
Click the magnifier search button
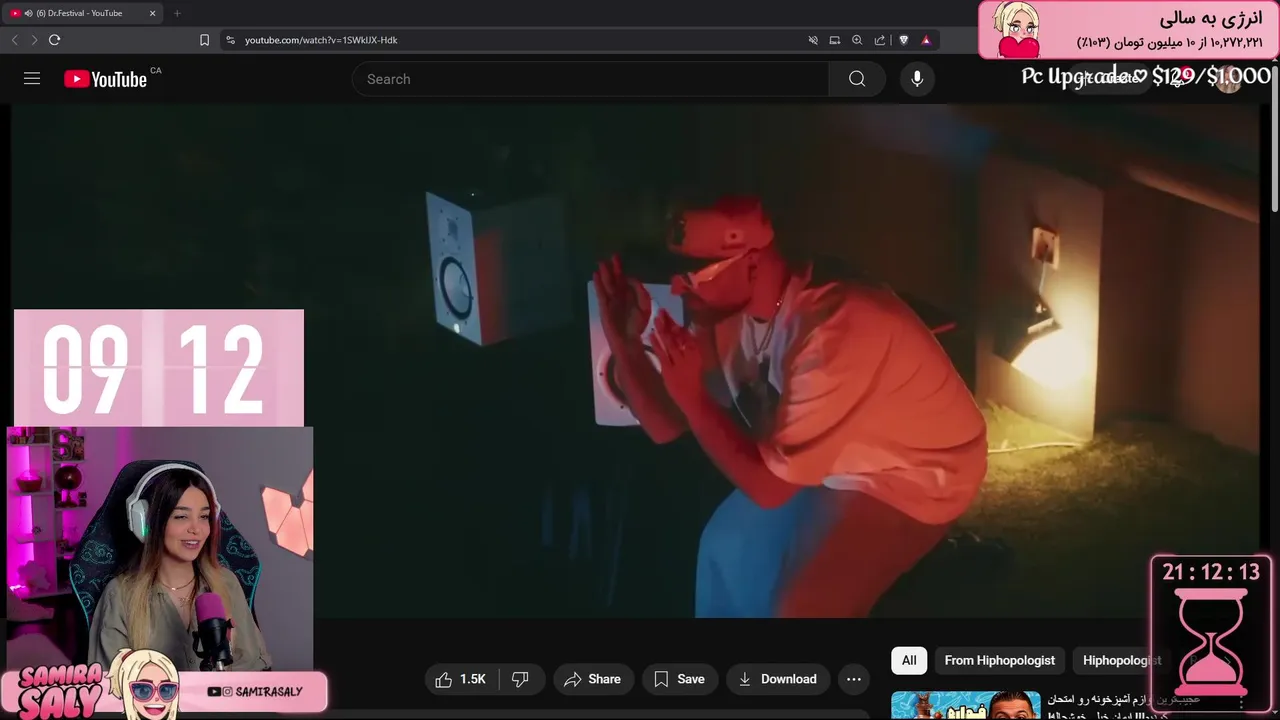pos(857,79)
